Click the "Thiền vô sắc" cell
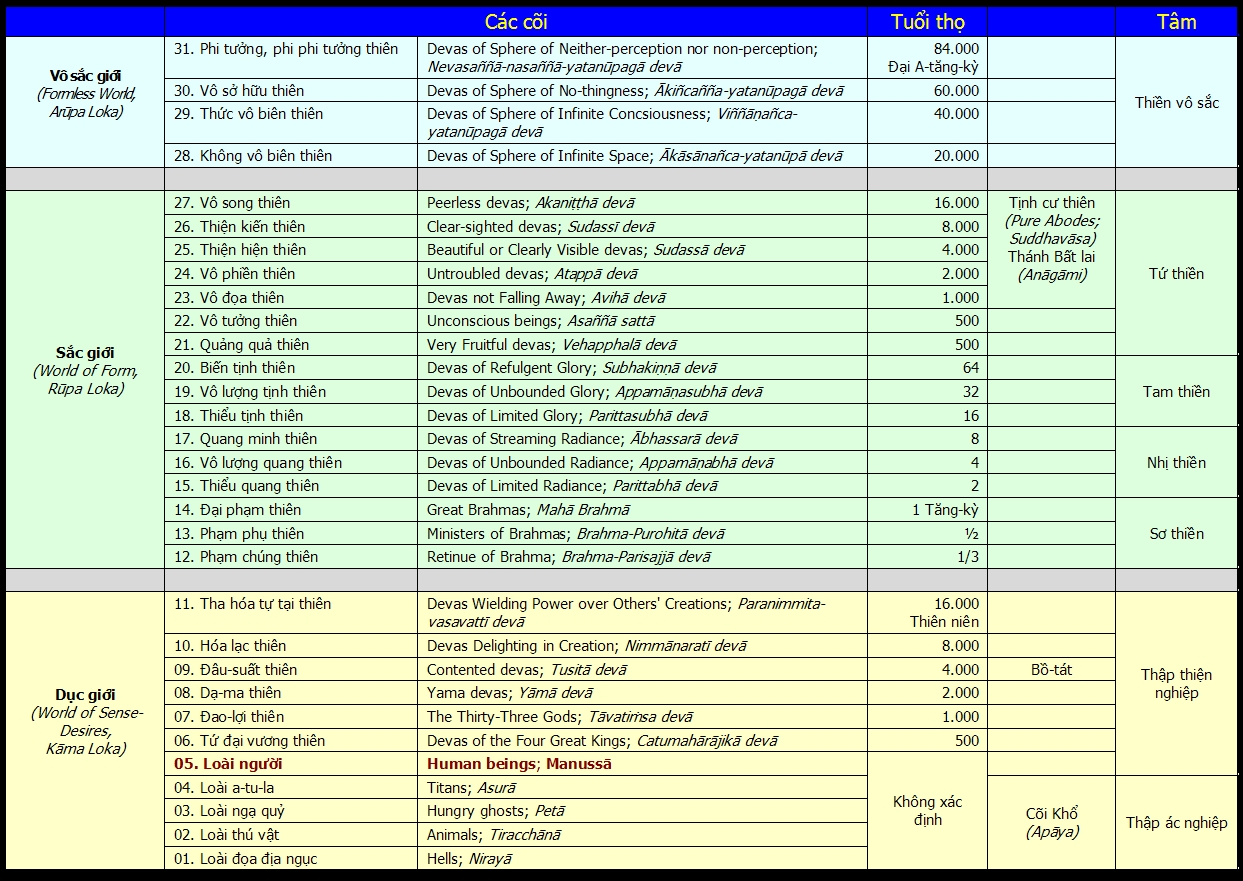The width and height of the screenshot is (1243, 881). pos(1176,102)
